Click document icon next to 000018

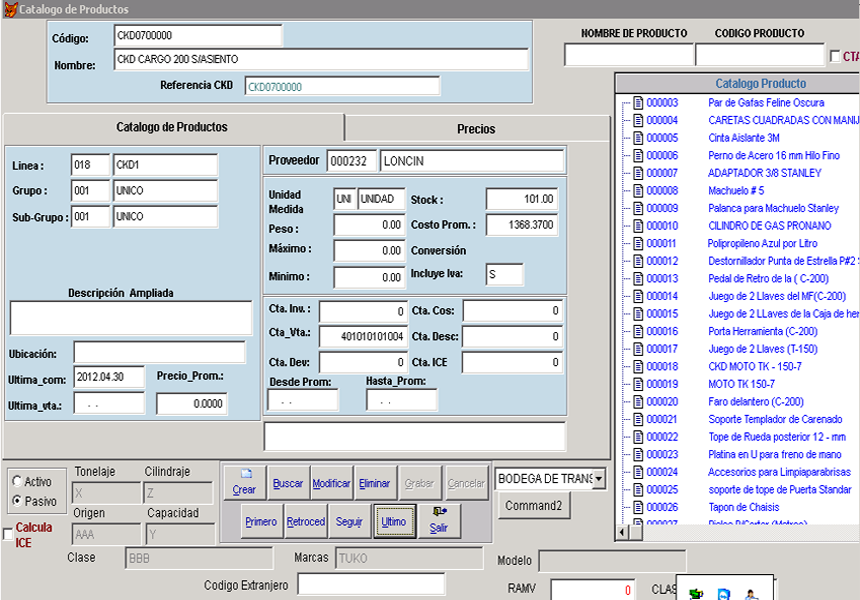click(x=637, y=367)
